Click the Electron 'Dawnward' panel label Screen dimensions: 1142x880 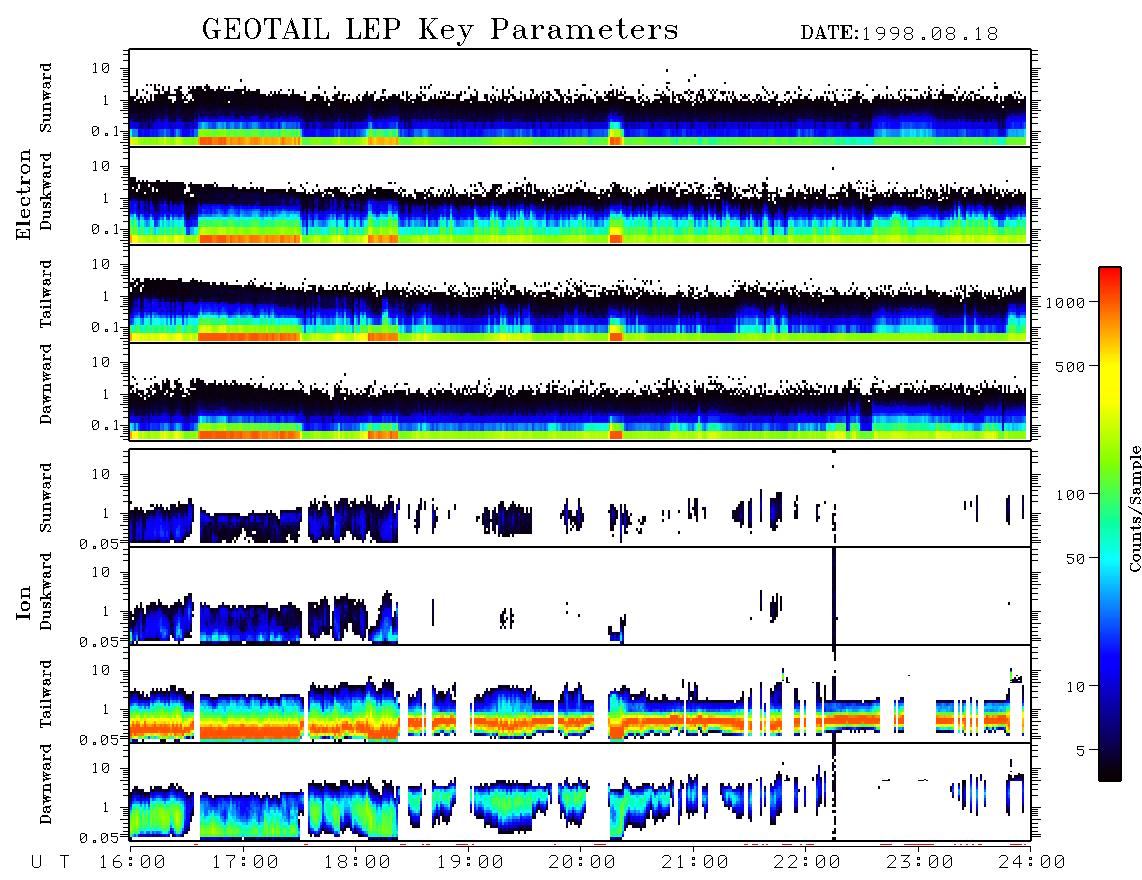click(46, 385)
